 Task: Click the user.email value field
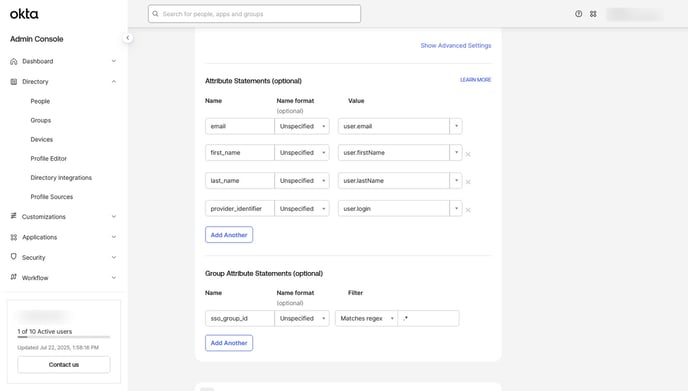pyautogui.click(x=394, y=126)
